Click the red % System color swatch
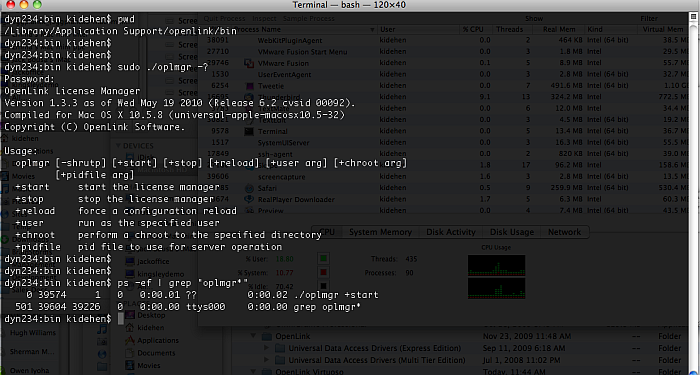The image size is (700, 375). click(x=323, y=272)
